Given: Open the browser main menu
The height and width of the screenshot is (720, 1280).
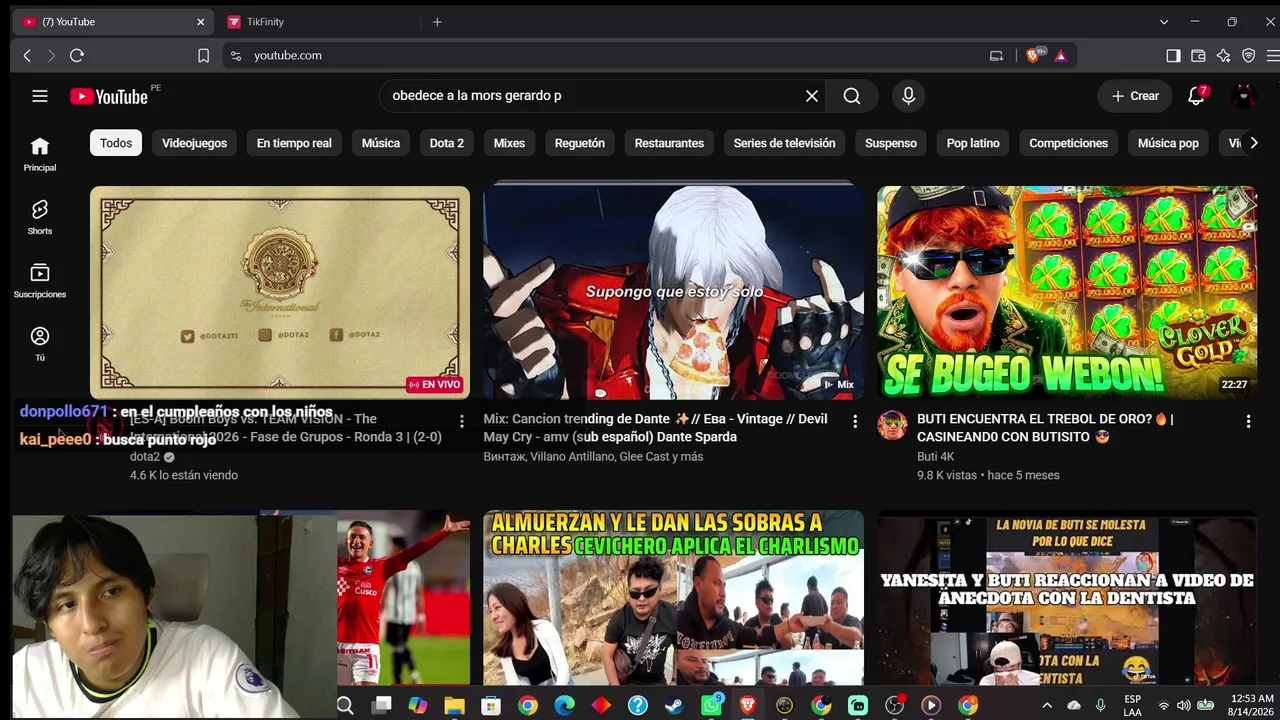Looking at the screenshot, I should click(x=1272, y=56).
